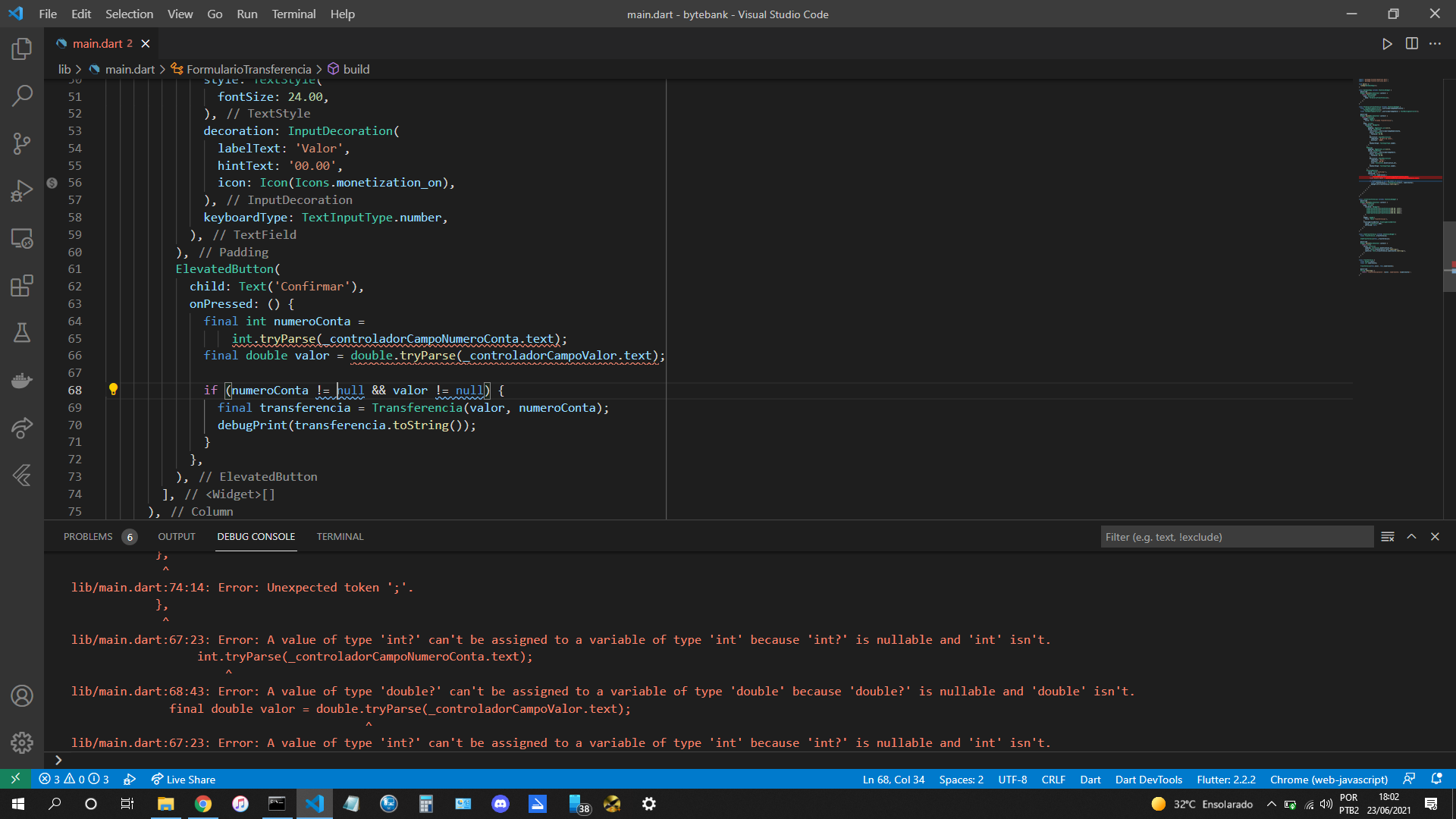The width and height of the screenshot is (1456, 819).
Task: Open Windows Start menu
Action: pyautogui.click(x=18, y=804)
